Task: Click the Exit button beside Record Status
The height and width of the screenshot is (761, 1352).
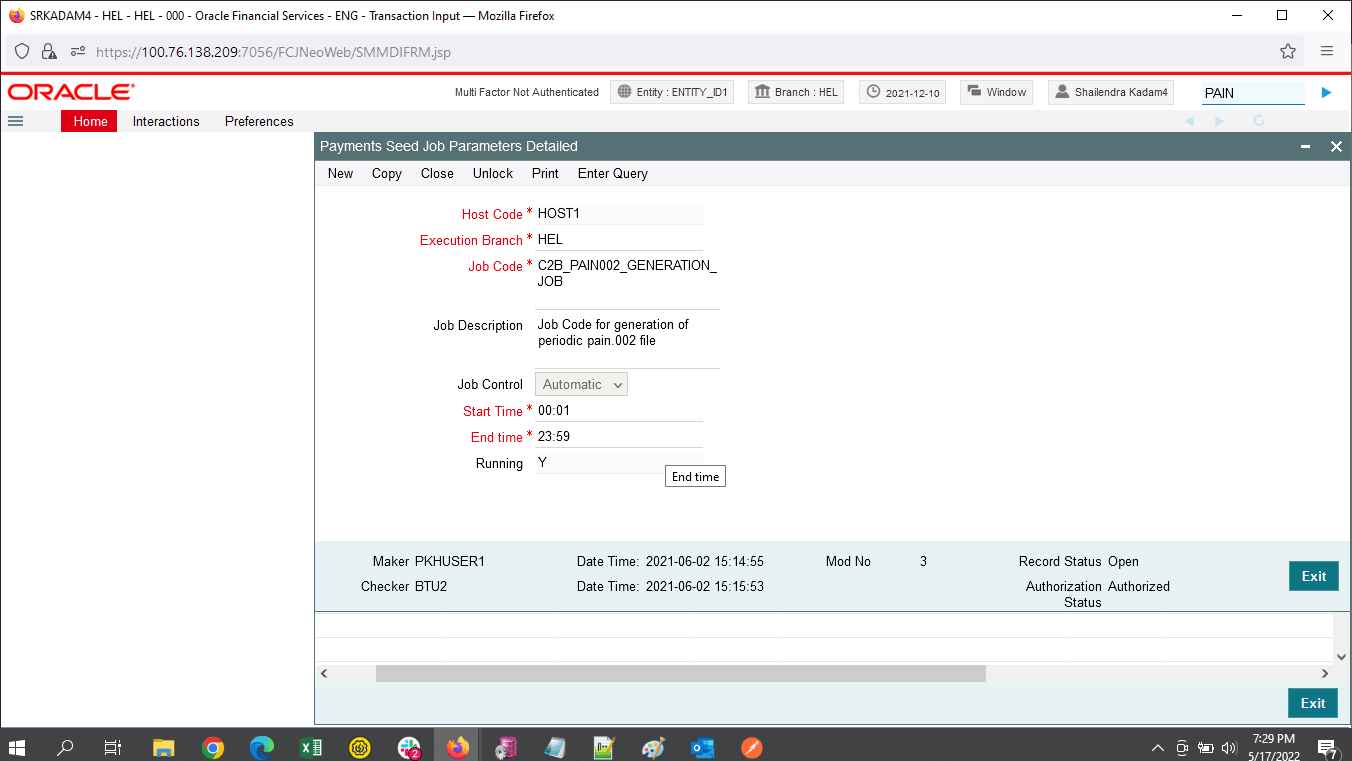Action: point(1314,576)
